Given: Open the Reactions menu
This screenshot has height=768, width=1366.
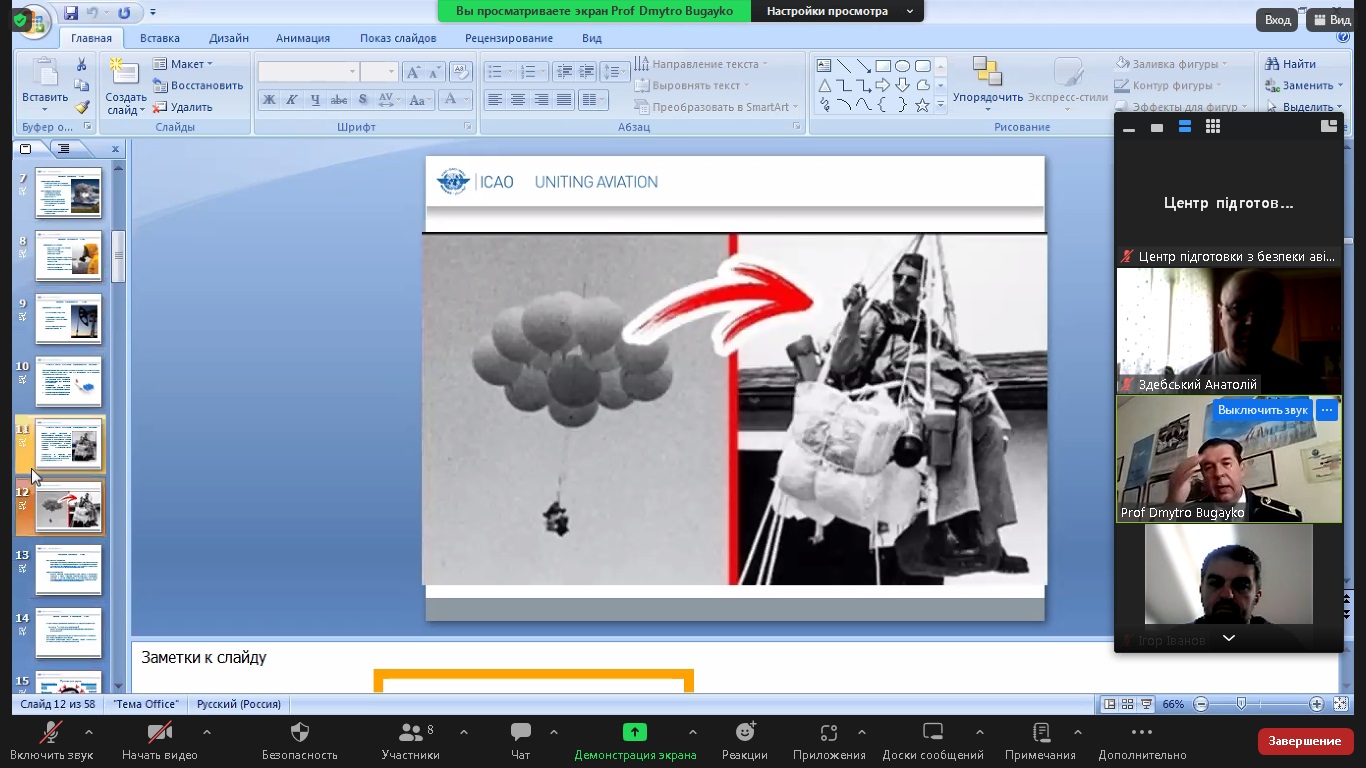Looking at the screenshot, I should click(x=744, y=740).
